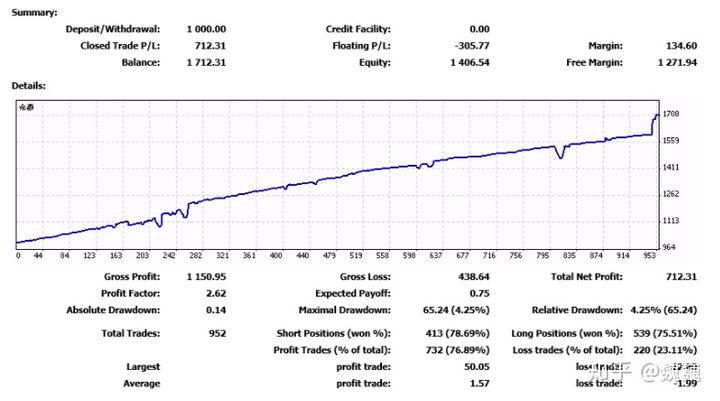Select the Gross Profit value 1 150.95
720x401 pixels.
tap(206, 277)
